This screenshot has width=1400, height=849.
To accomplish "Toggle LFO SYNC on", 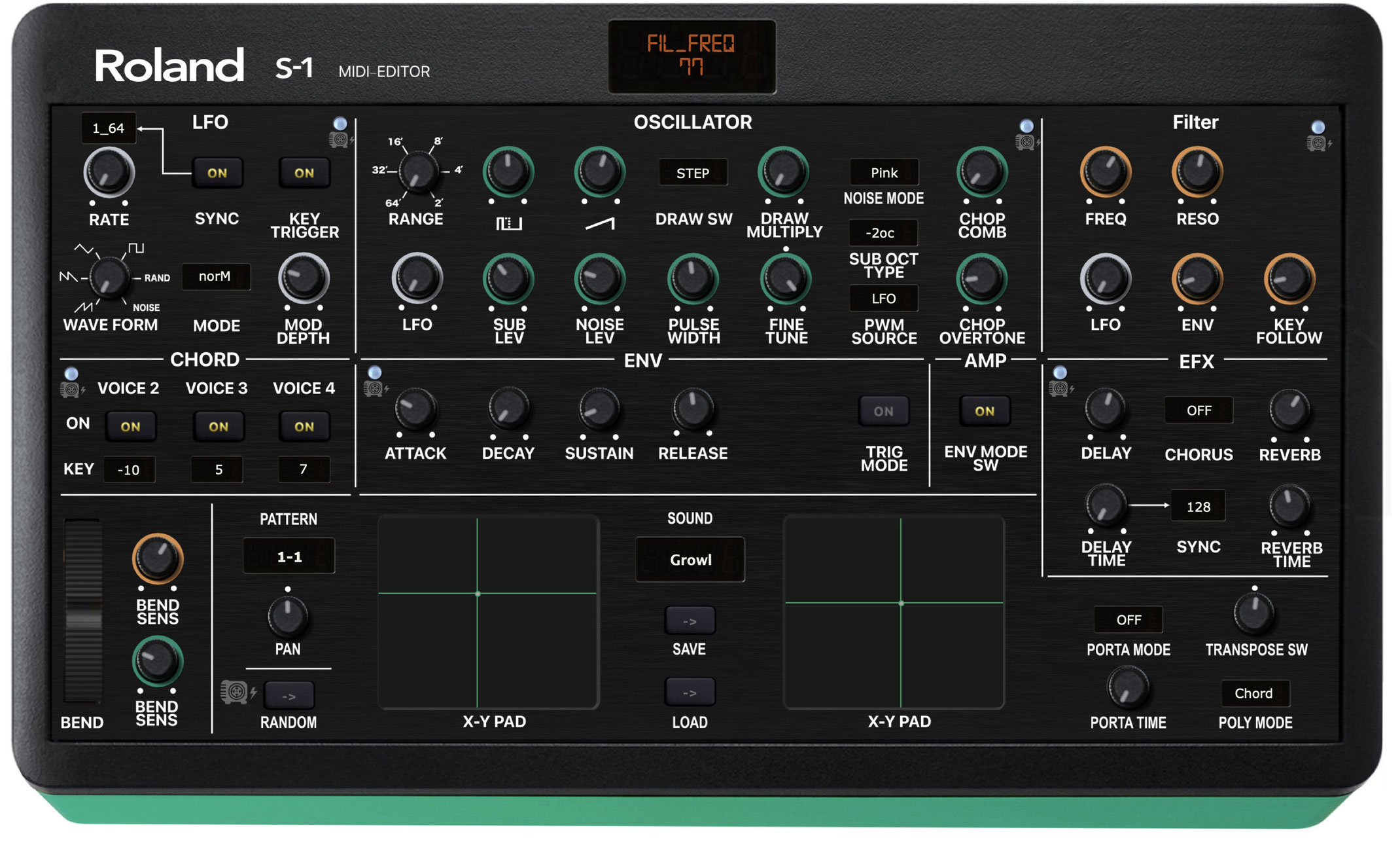I will tap(217, 173).
